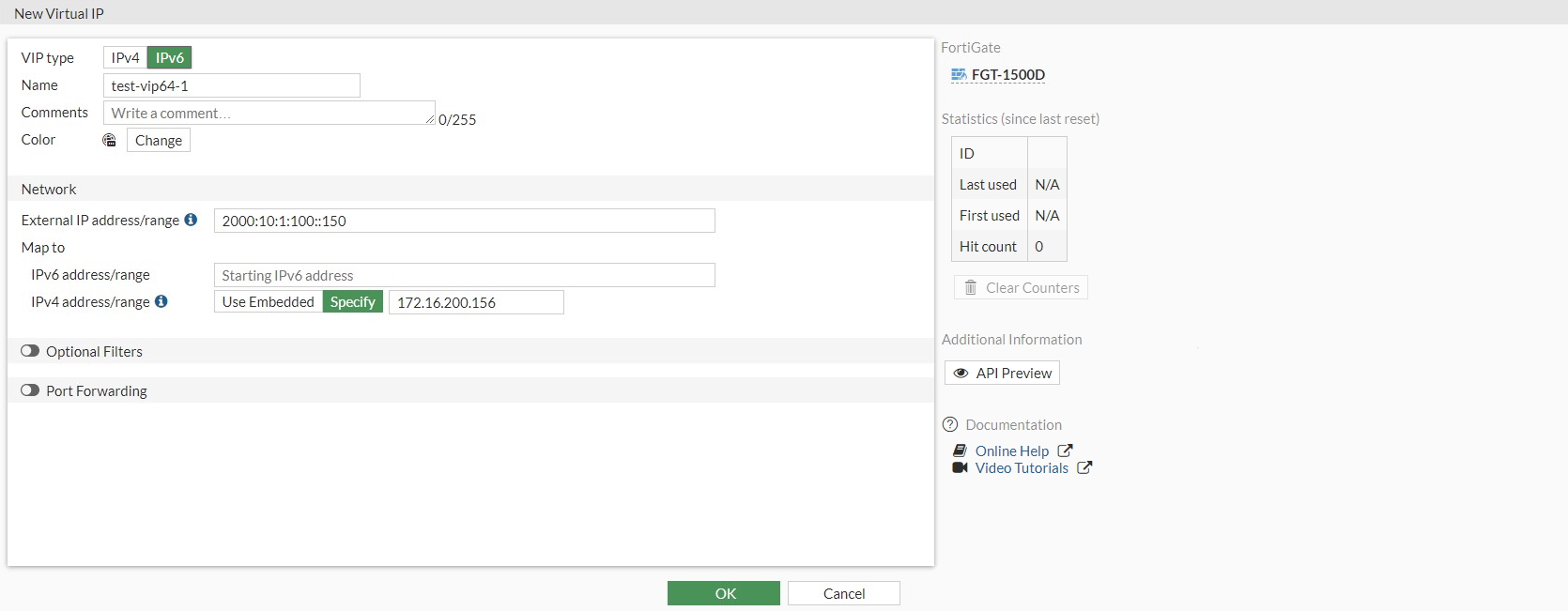Select IPv4 as the VIP type
Image resolution: width=1568 pixels, height=611 pixels.
click(x=125, y=57)
